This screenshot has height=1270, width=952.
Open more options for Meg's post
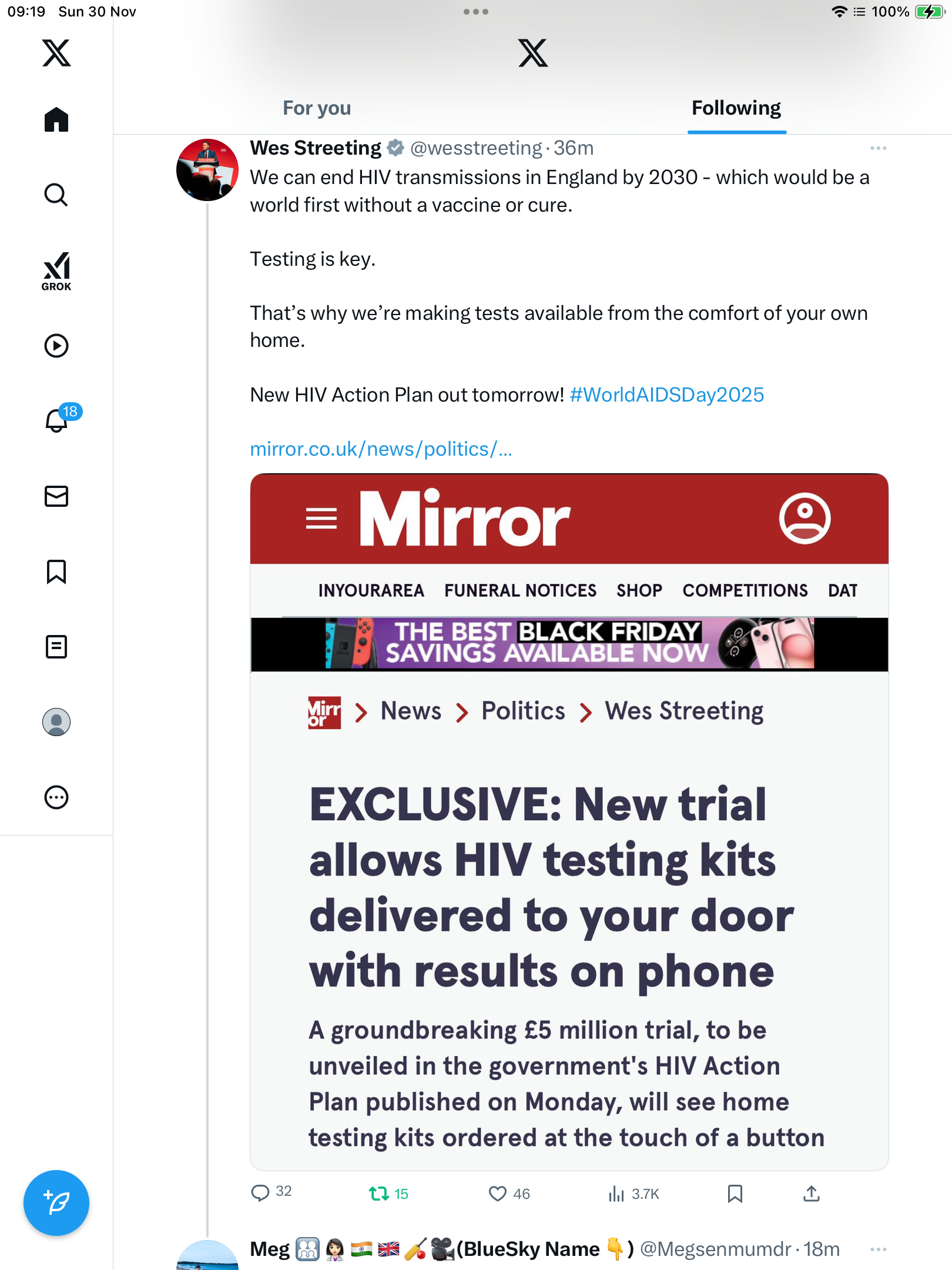click(x=878, y=1249)
